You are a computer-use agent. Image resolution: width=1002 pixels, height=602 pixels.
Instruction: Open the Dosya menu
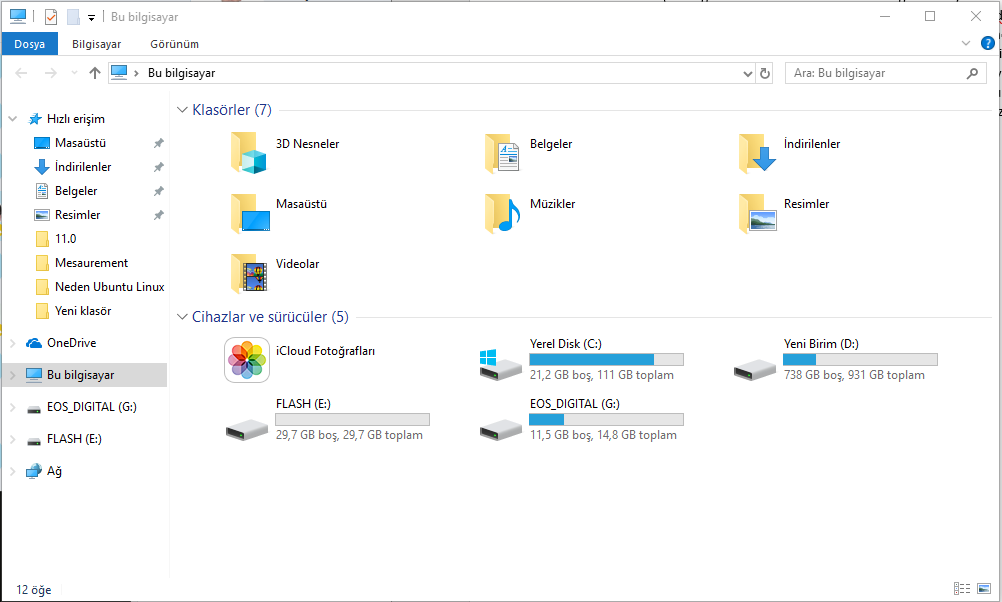[x=29, y=44]
